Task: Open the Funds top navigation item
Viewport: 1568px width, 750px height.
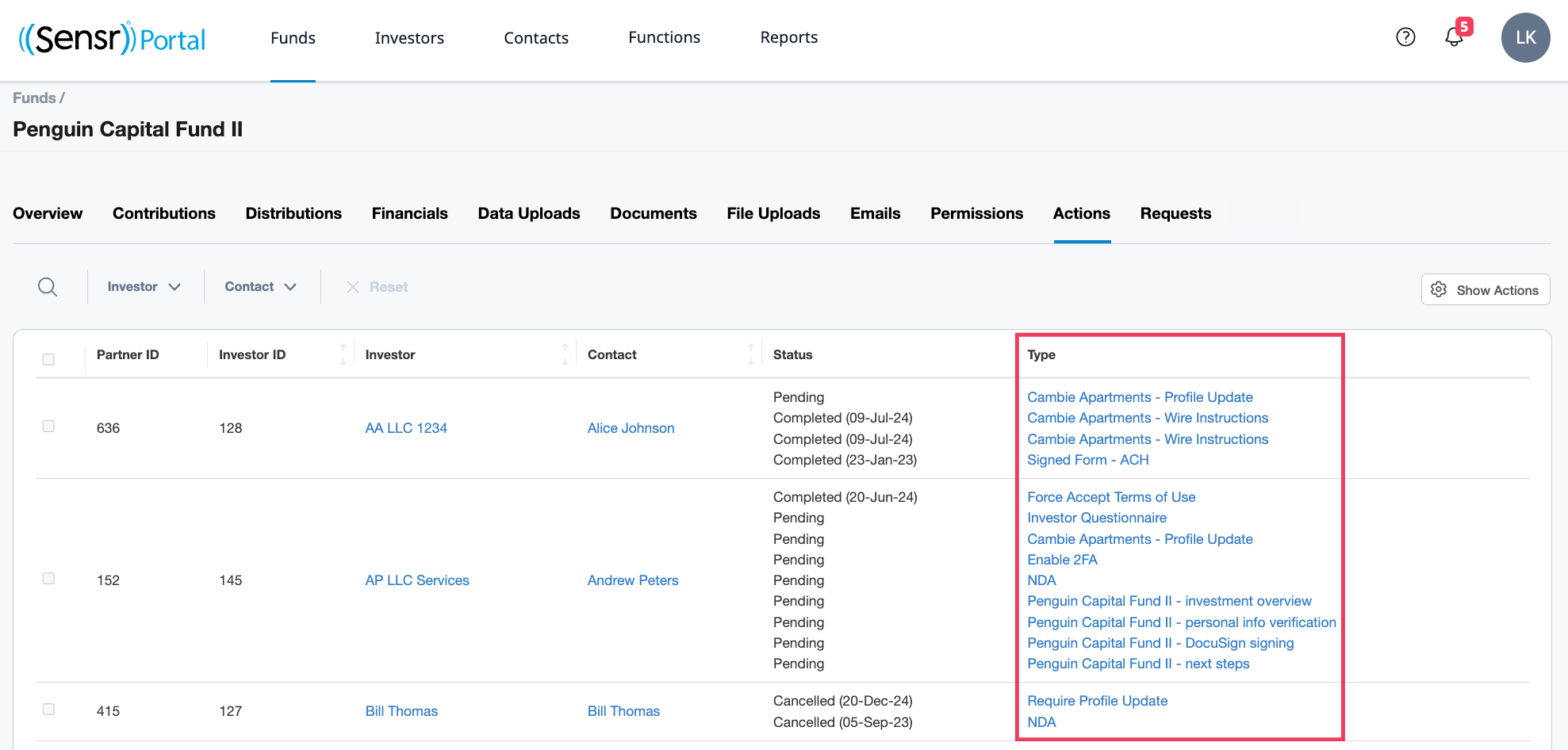Action: 293,38
